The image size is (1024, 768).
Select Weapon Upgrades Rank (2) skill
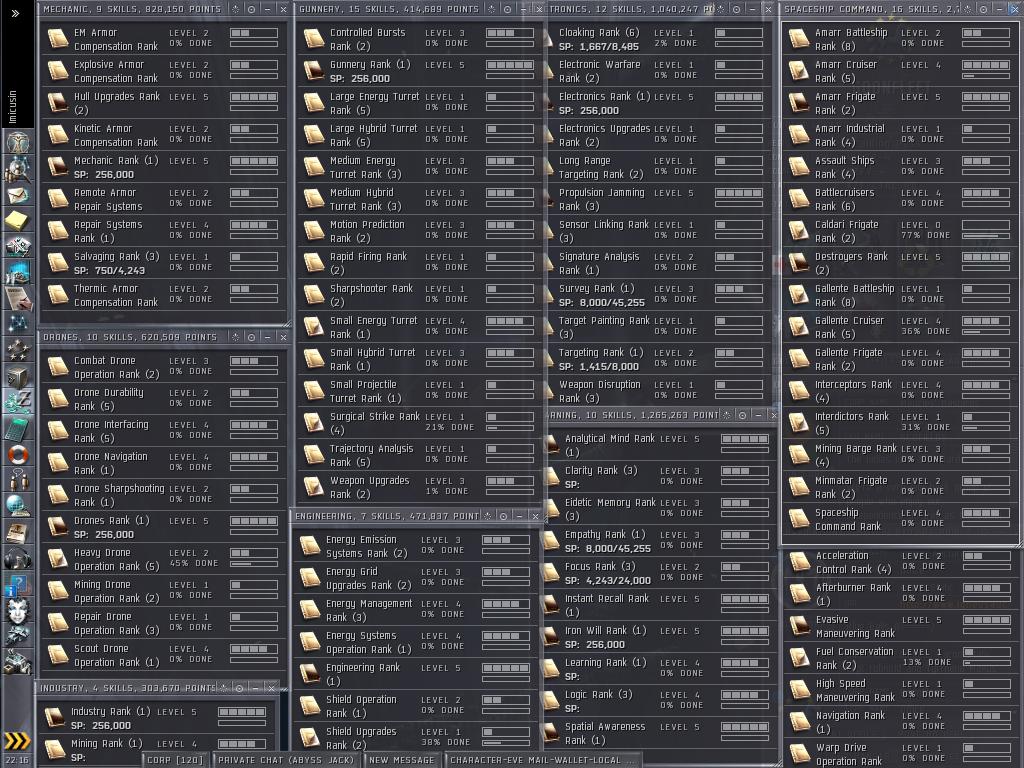point(420,487)
